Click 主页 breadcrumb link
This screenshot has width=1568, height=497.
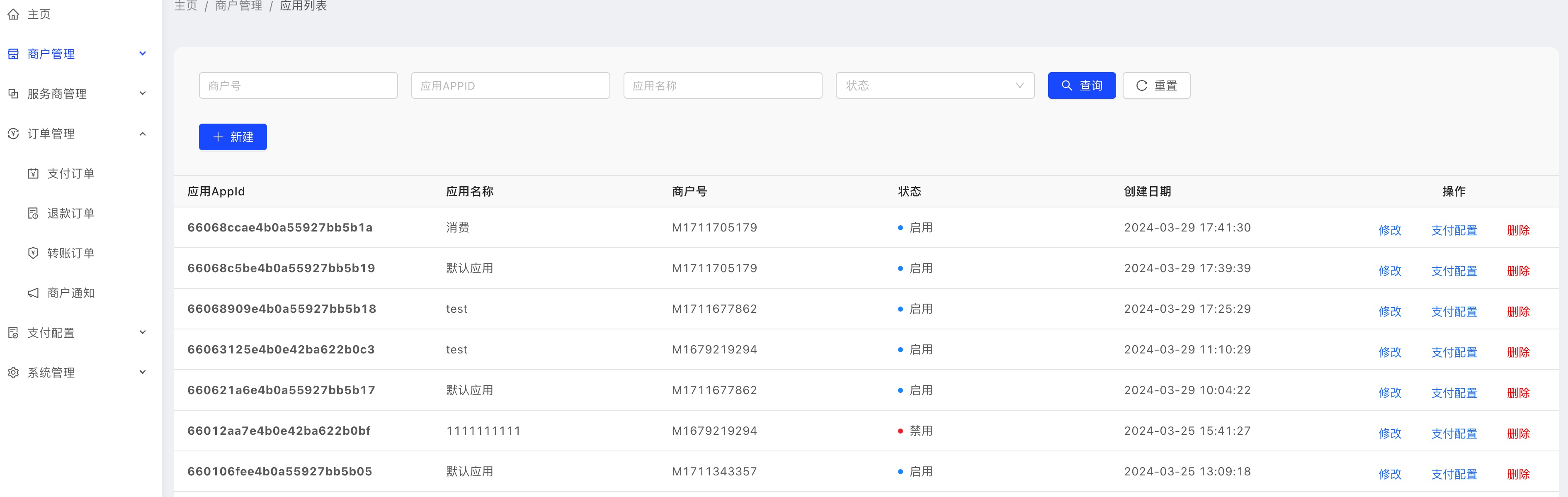[186, 5]
